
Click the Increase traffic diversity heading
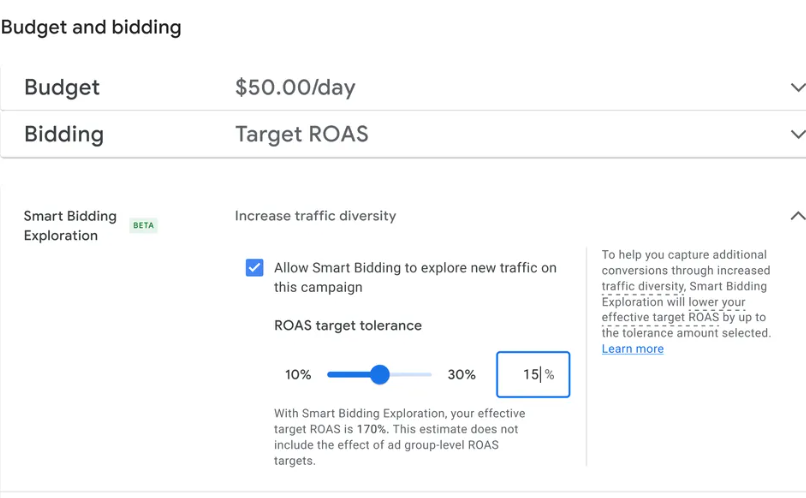point(315,216)
